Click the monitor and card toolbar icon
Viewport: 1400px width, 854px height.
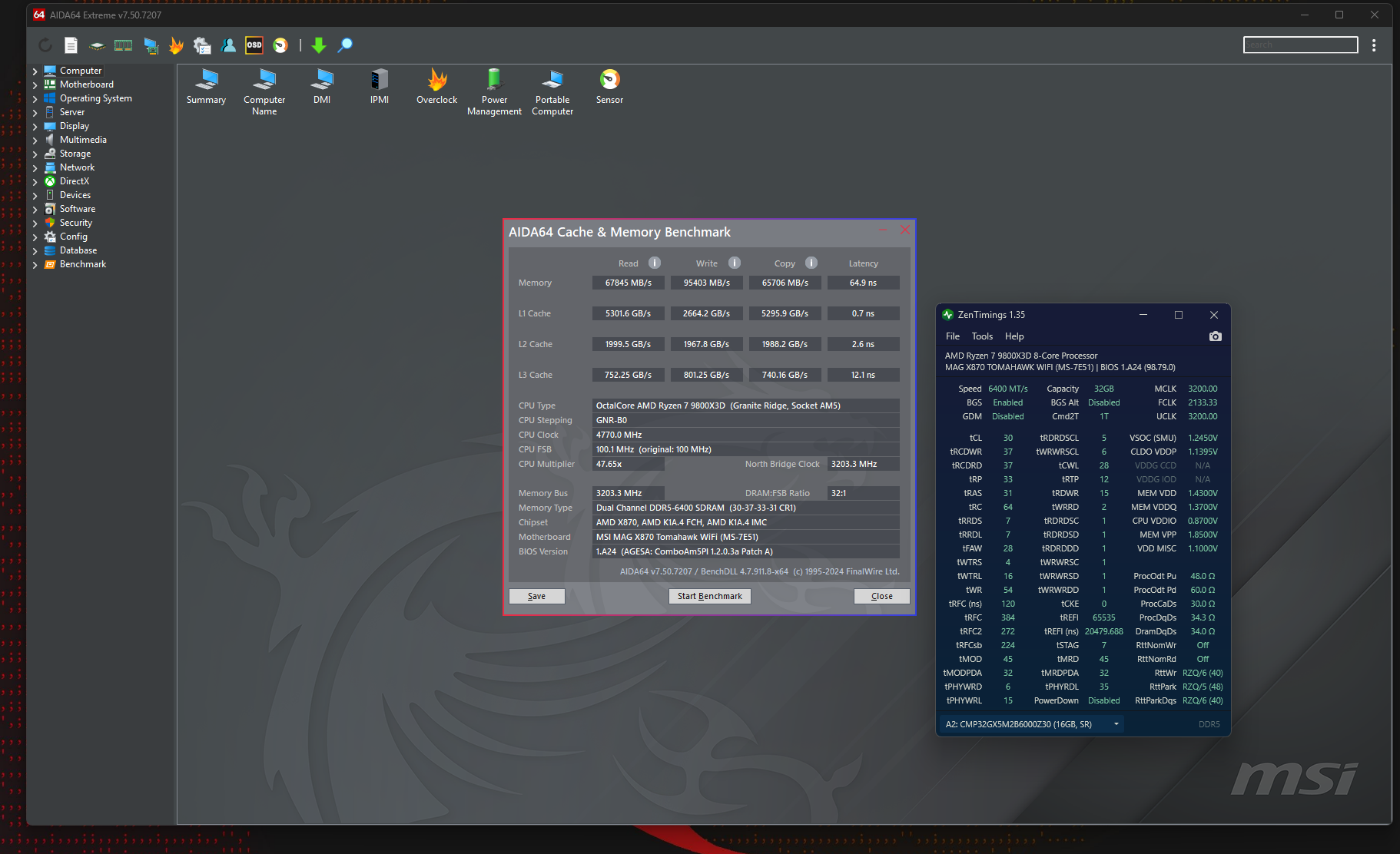(151, 46)
